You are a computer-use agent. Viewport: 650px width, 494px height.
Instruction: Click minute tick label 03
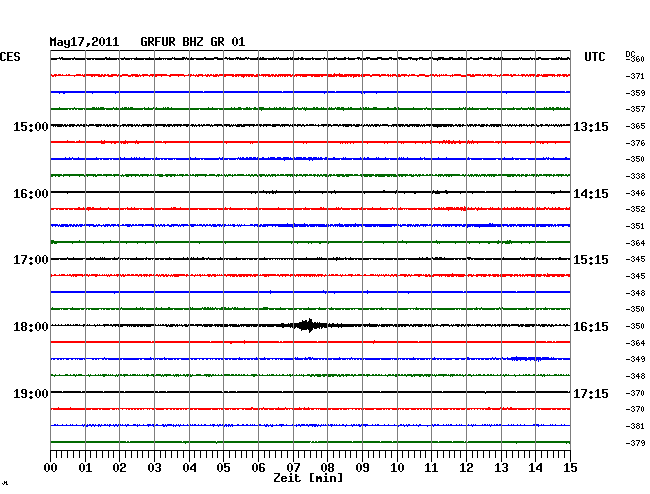tap(154, 468)
